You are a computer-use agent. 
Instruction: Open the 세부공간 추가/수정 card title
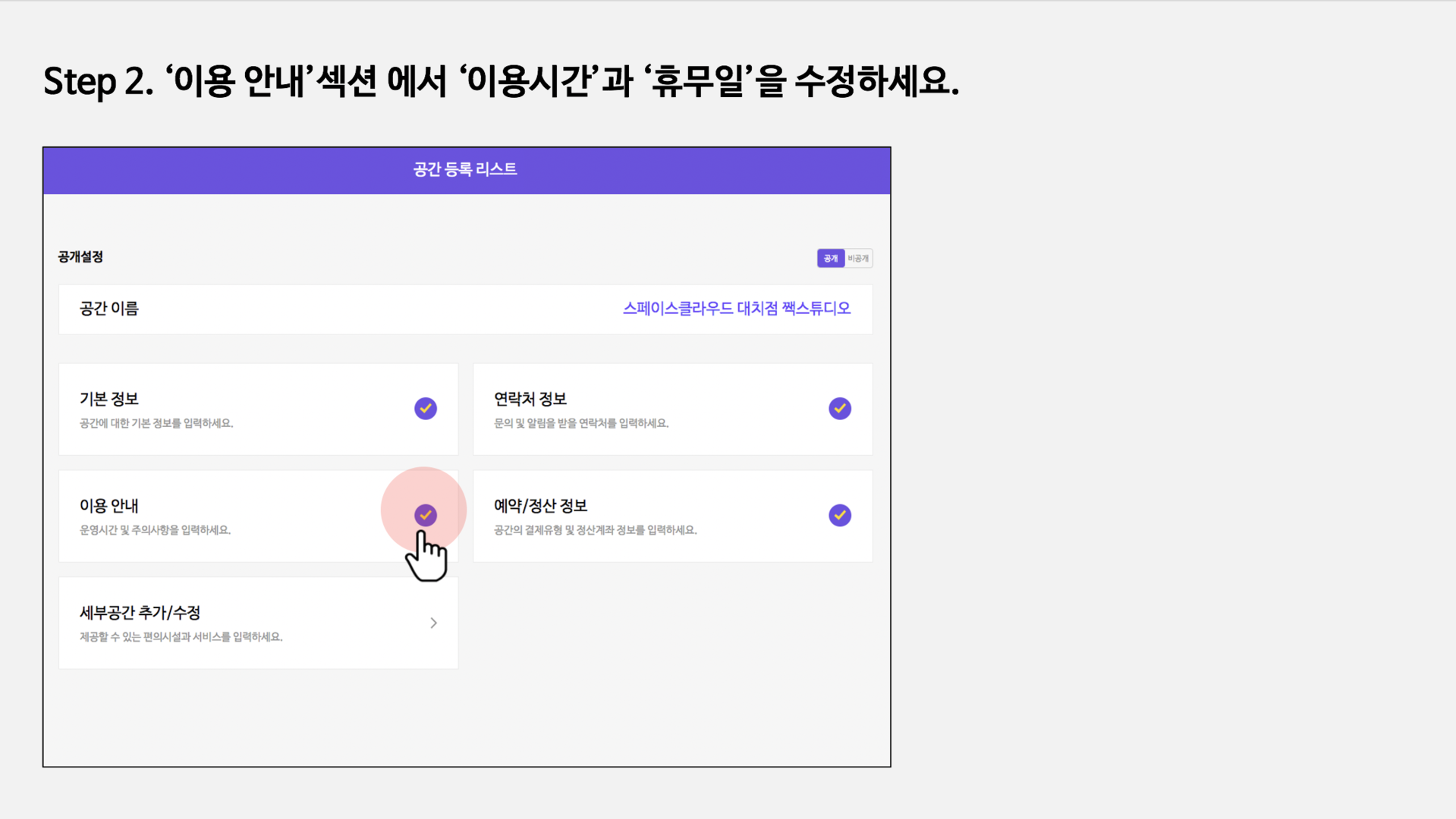[x=140, y=613]
